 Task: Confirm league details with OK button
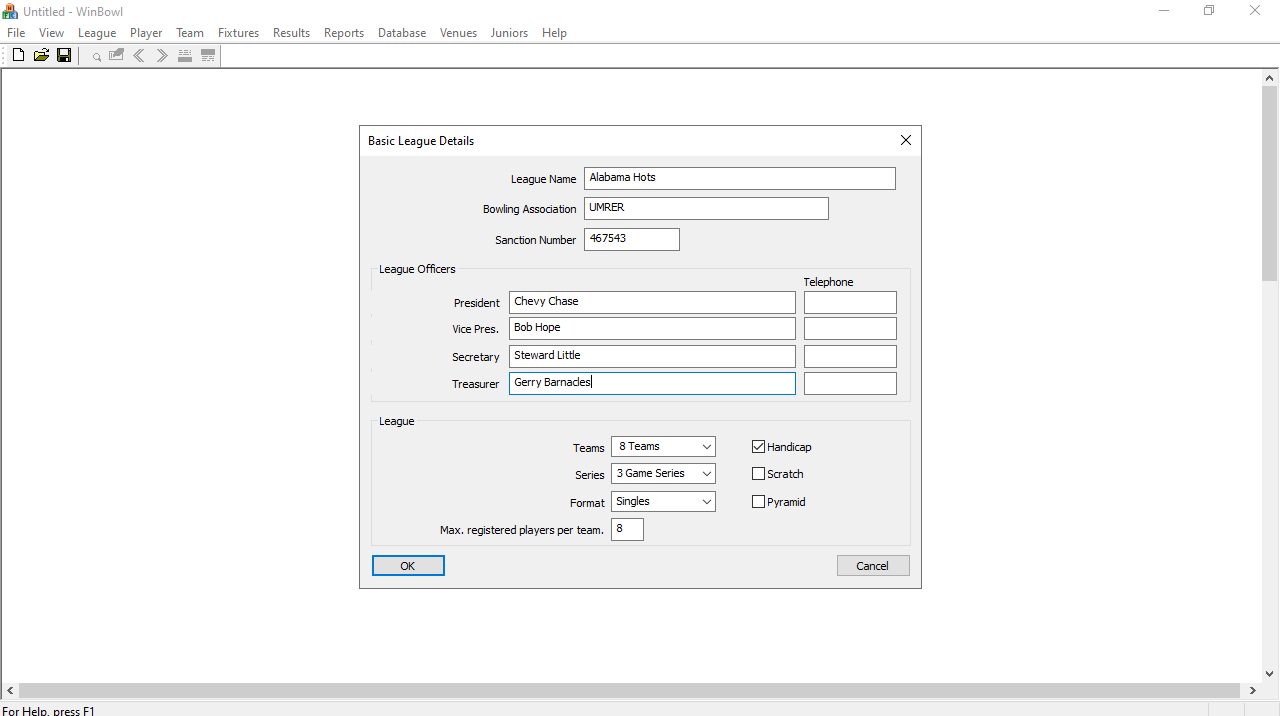point(408,566)
